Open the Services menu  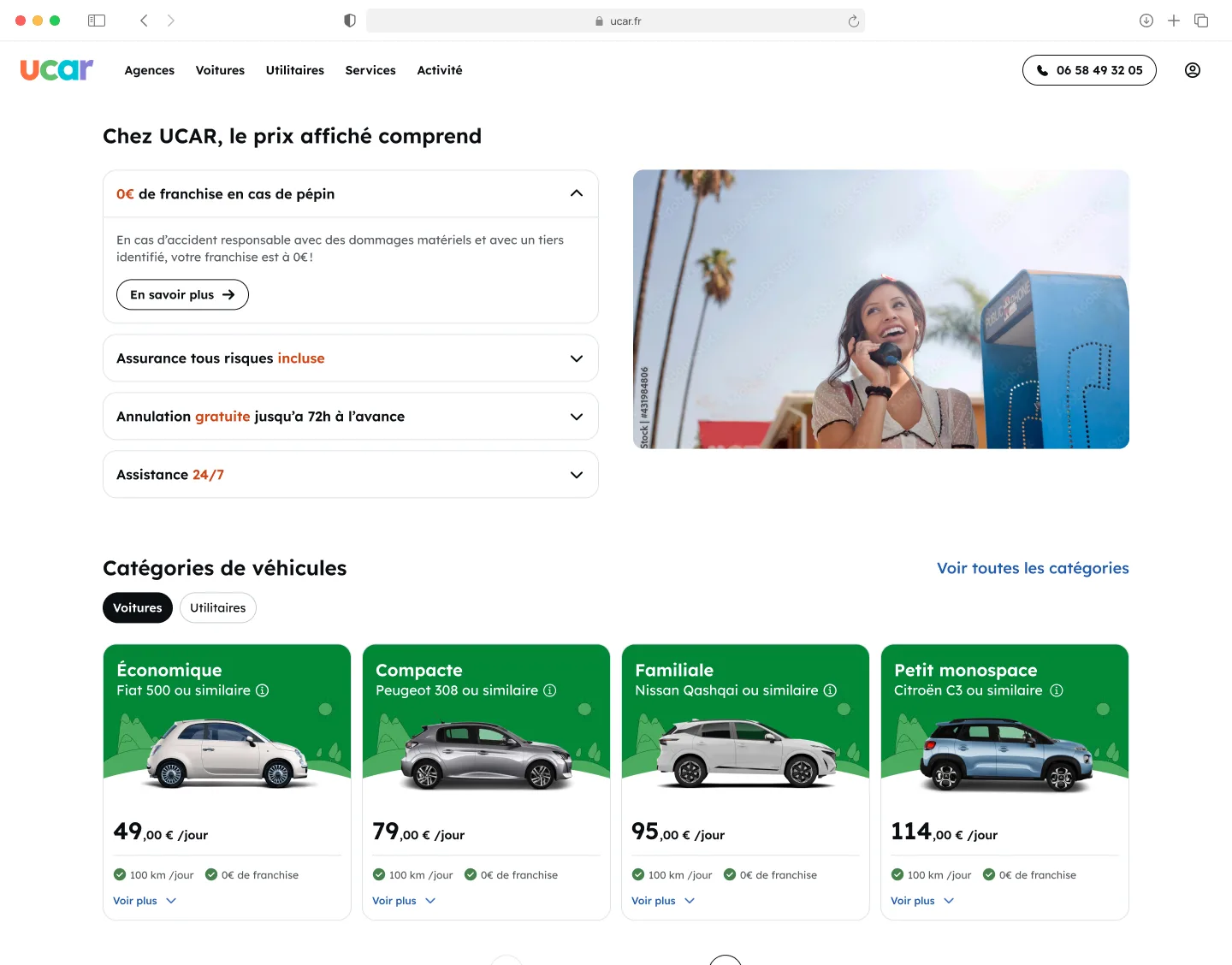coord(370,70)
